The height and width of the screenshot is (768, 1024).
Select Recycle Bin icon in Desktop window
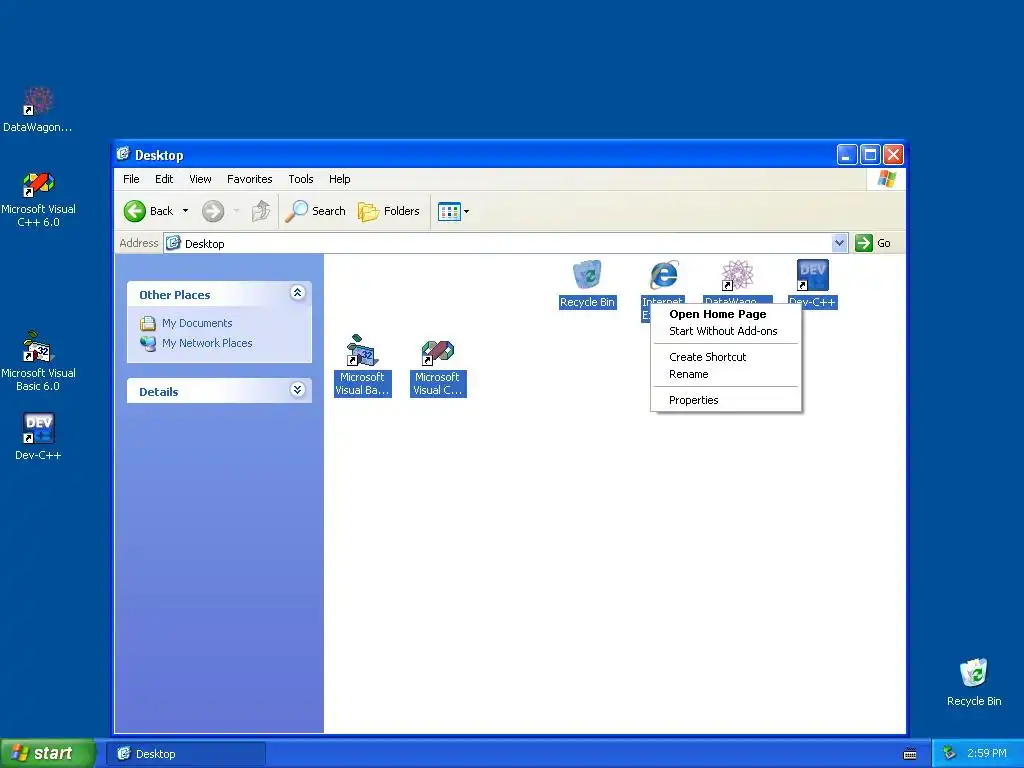(587, 284)
